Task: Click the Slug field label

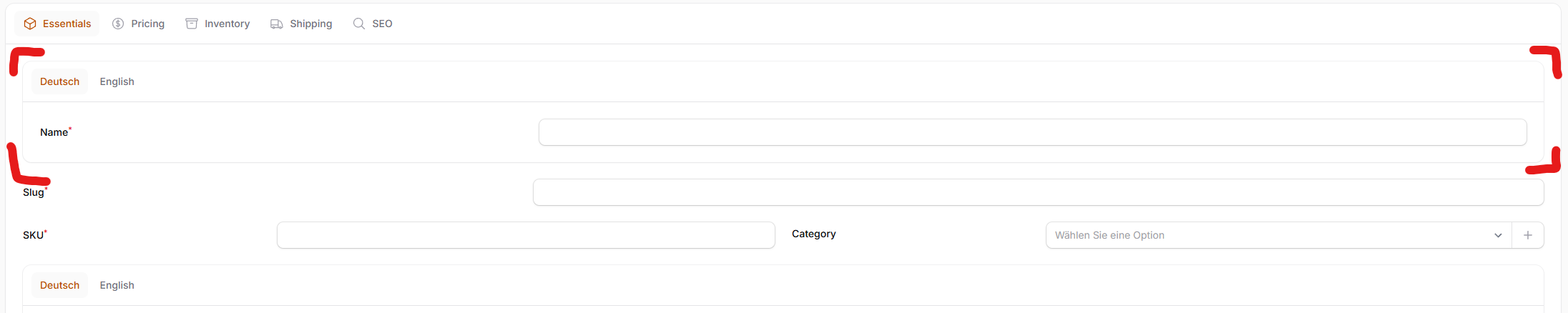Action: (33, 192)
